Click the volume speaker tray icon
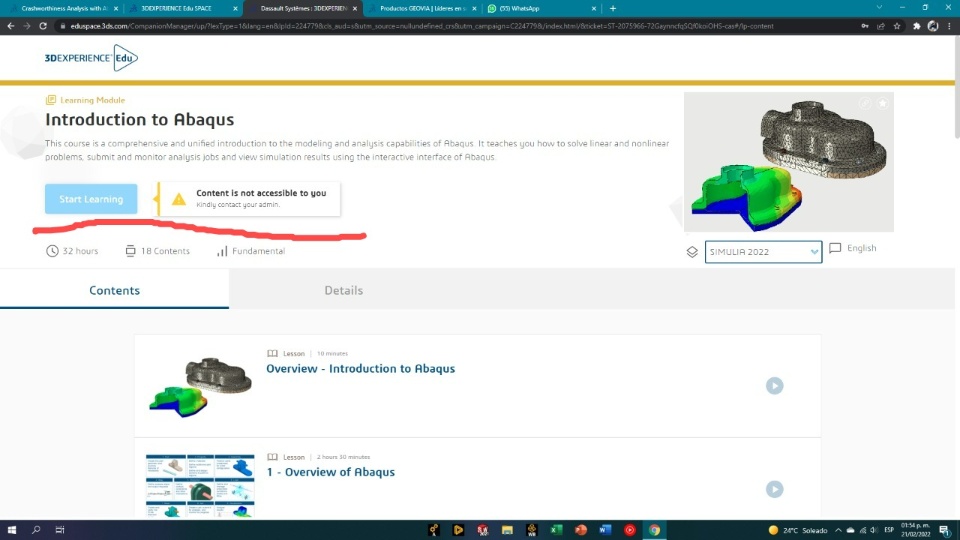This screenshot has height=540, width=960. (874, 530)
